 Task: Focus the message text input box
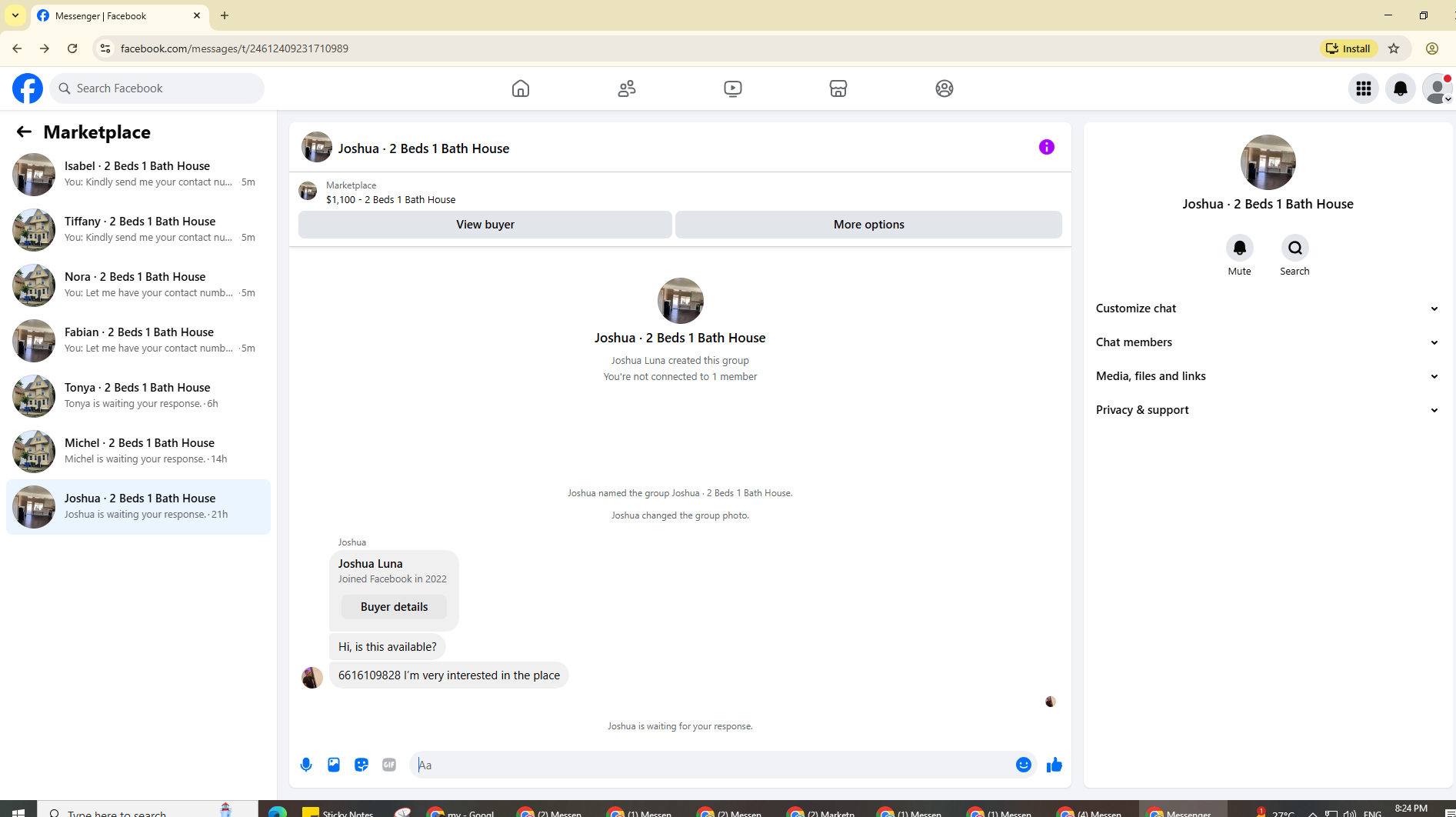tap(711, 765)
